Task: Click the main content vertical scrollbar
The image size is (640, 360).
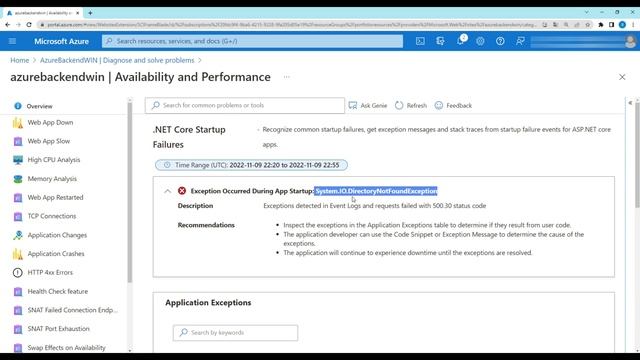Action: (637, 155)
